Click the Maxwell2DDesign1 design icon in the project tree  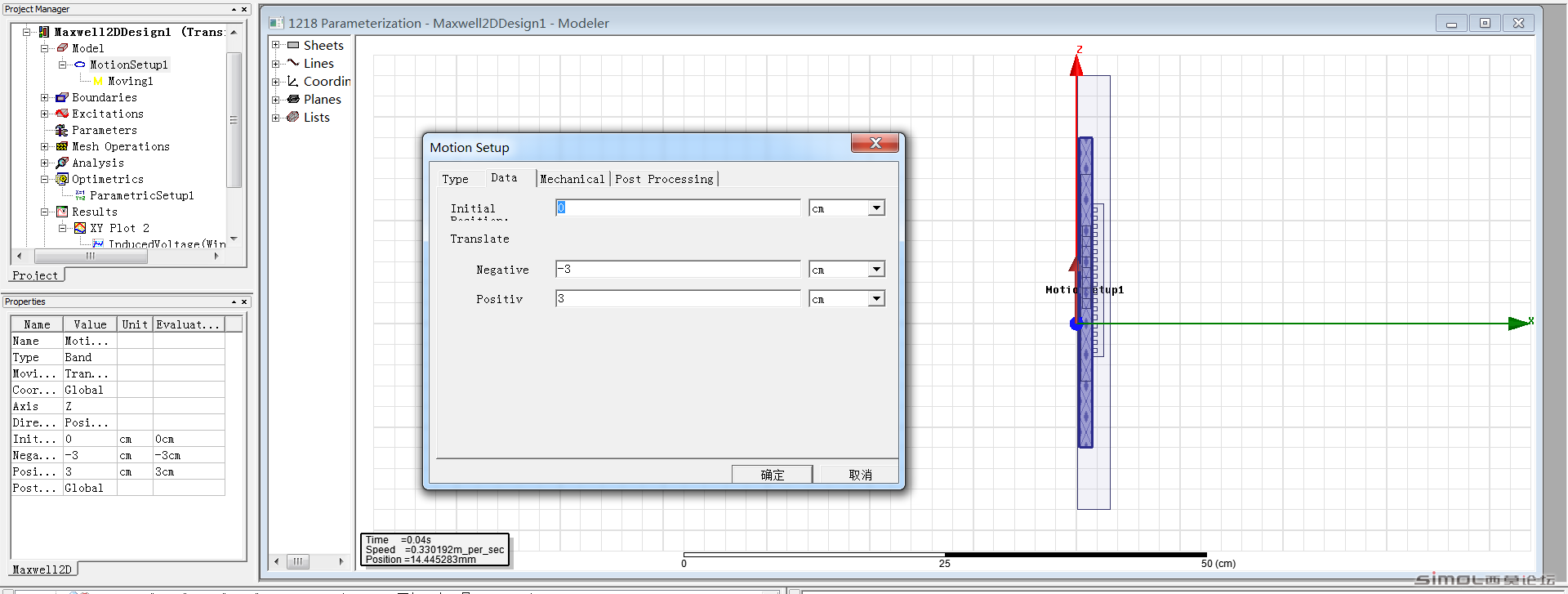[x=44, y=32]
